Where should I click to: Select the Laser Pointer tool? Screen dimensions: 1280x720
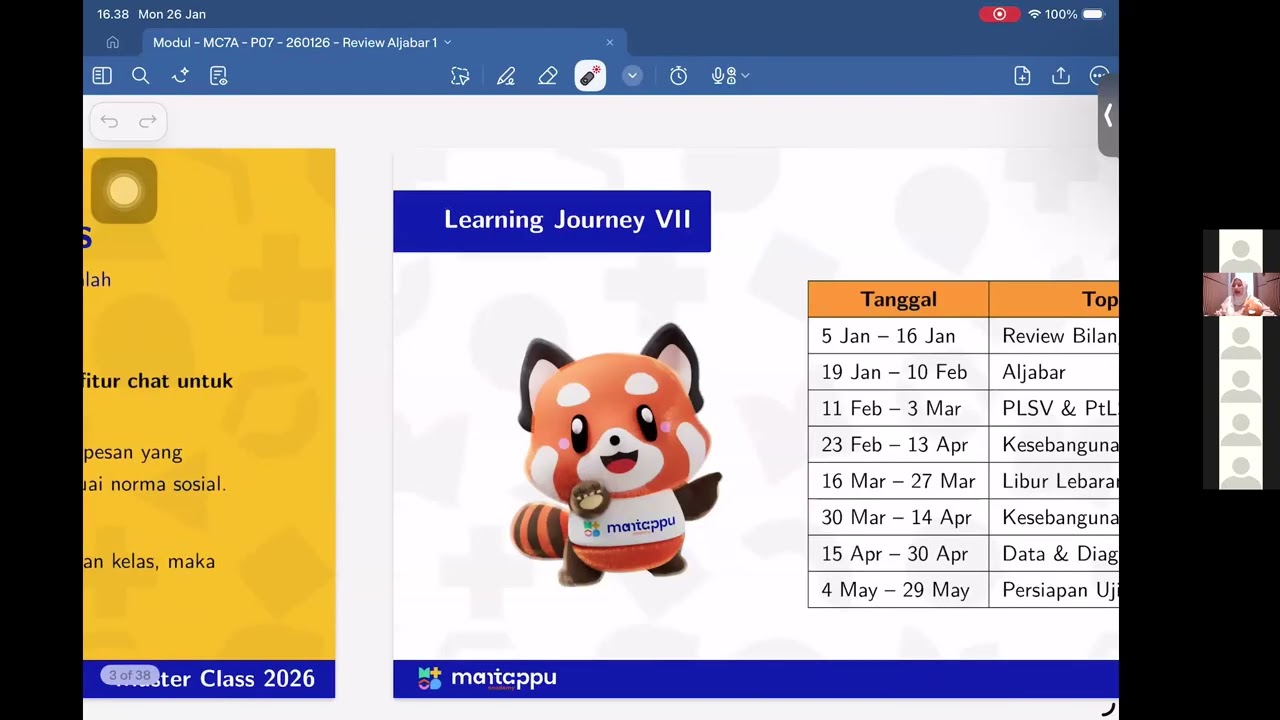[x=590, y=76]
